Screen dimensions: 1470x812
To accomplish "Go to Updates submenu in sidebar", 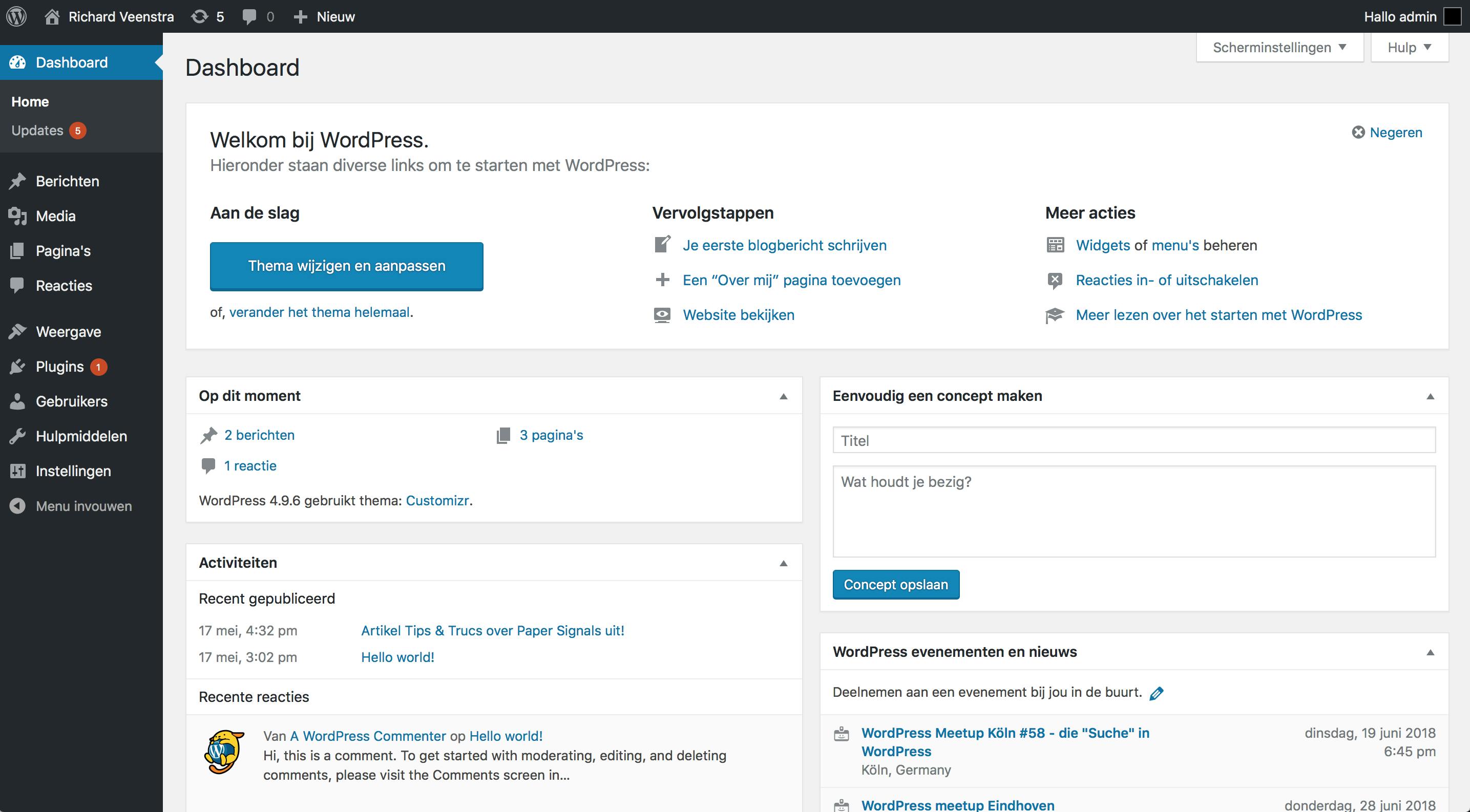I will [x=38, y=131].
